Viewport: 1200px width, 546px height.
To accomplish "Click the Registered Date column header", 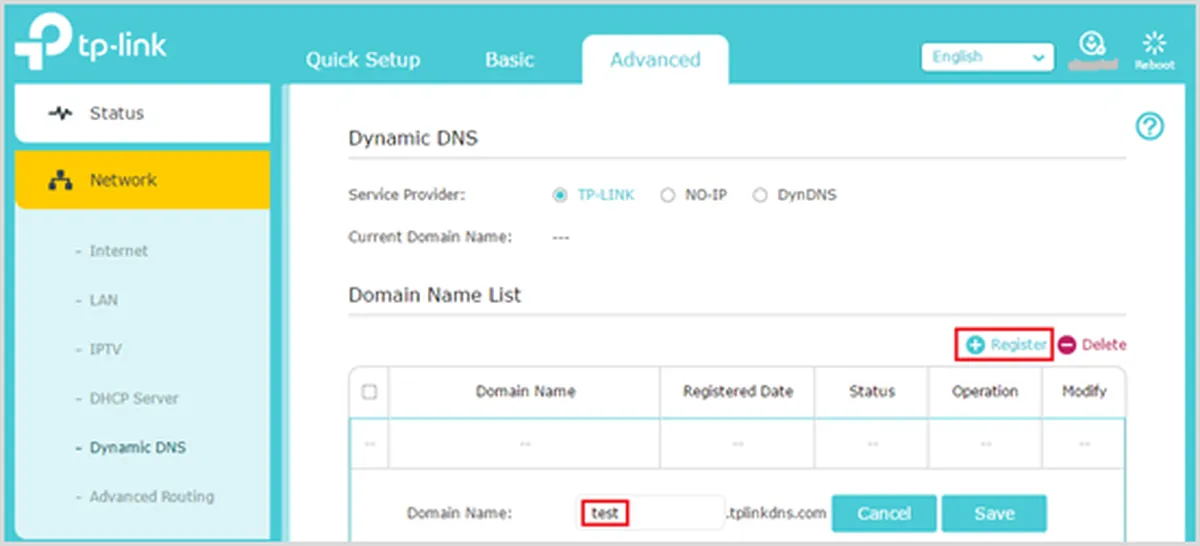I will pyautogui.click(x=738, y=391).
